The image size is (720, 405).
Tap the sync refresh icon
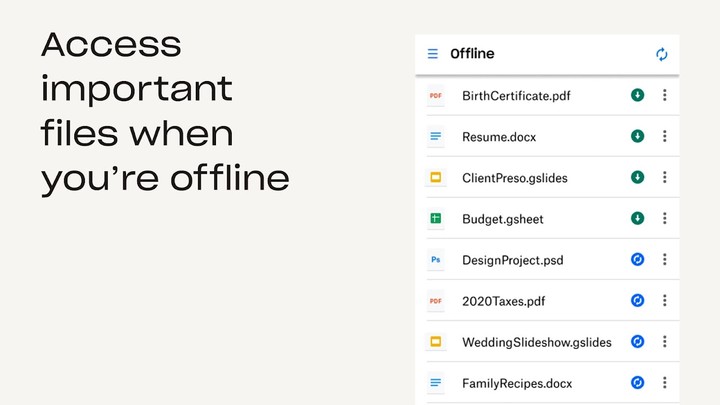[662, 54]
